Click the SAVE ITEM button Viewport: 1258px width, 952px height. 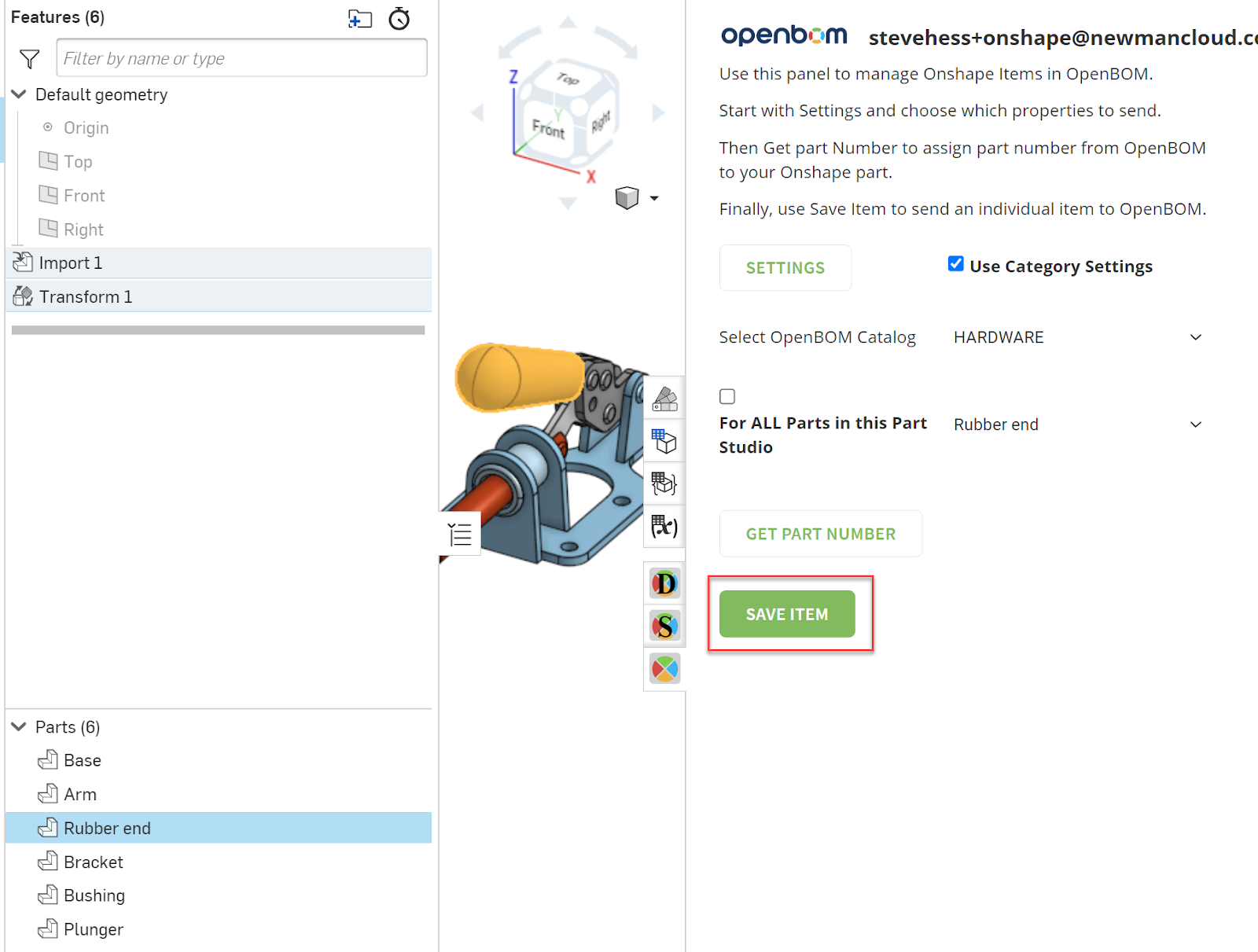tap(787, 614)
